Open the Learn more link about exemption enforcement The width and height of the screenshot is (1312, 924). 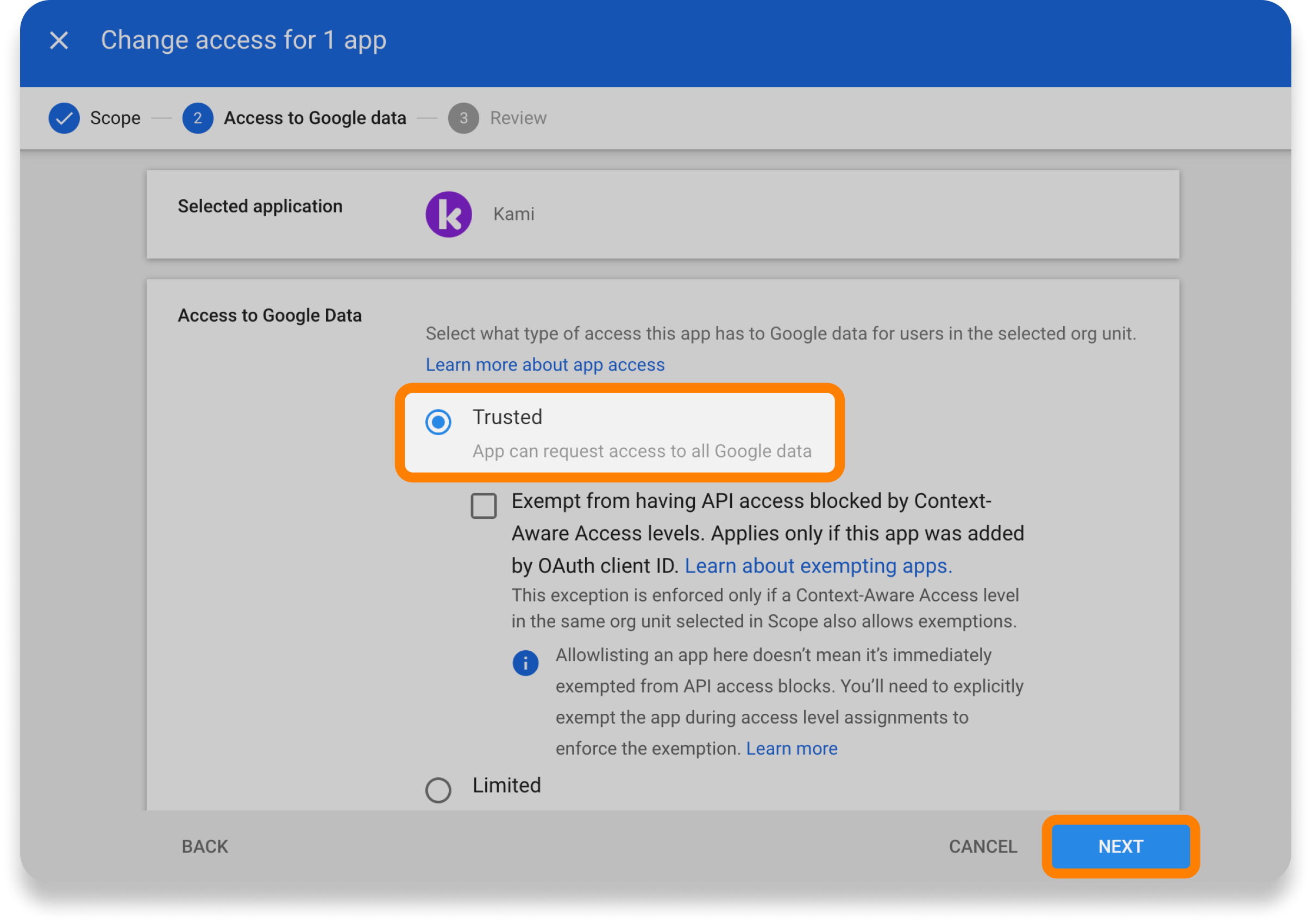point(793,749)
